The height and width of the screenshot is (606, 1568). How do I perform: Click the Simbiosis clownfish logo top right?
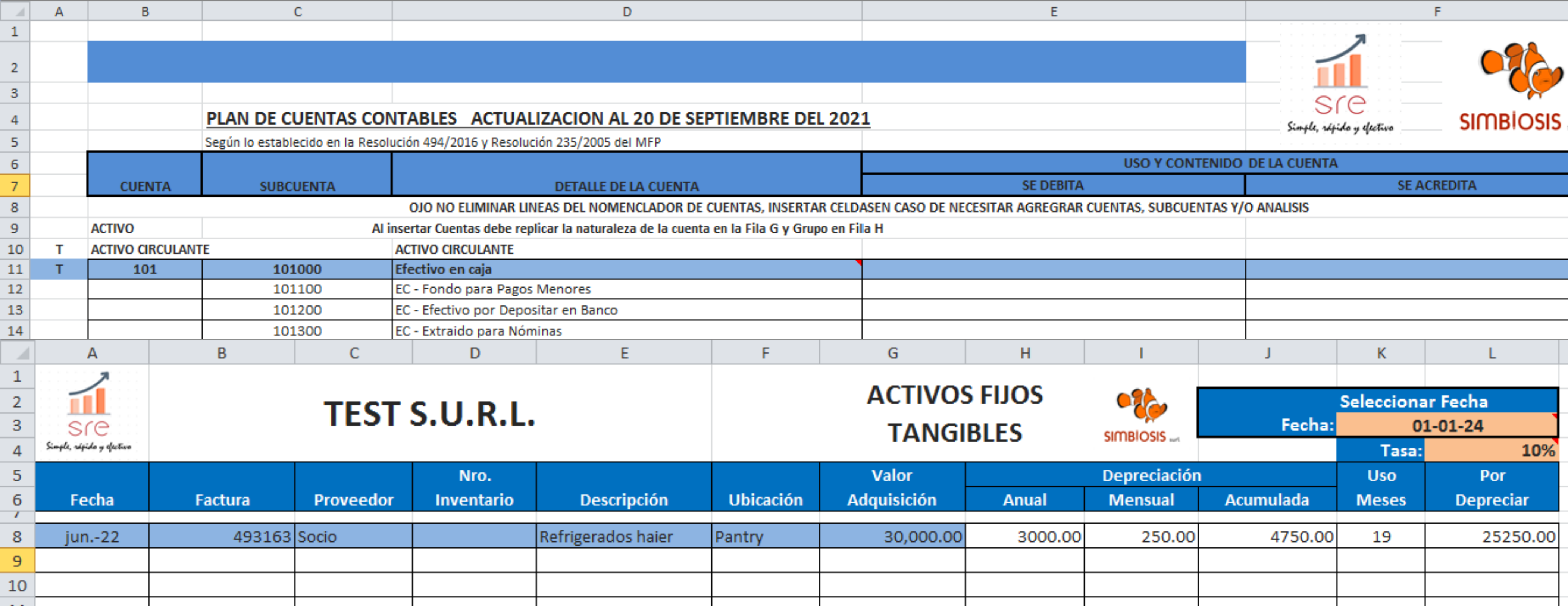[x=1520, y=71]
